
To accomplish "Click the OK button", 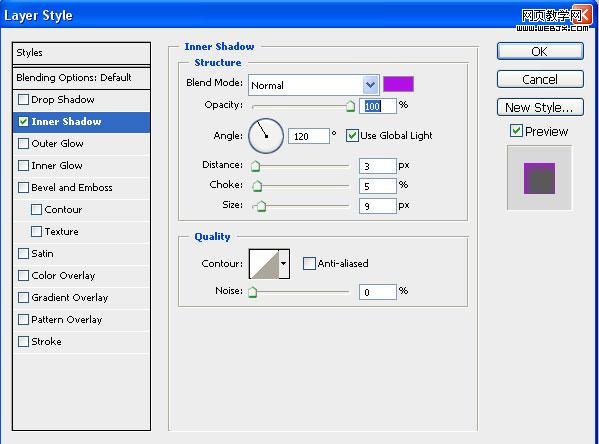I will (x=540, y=51).
